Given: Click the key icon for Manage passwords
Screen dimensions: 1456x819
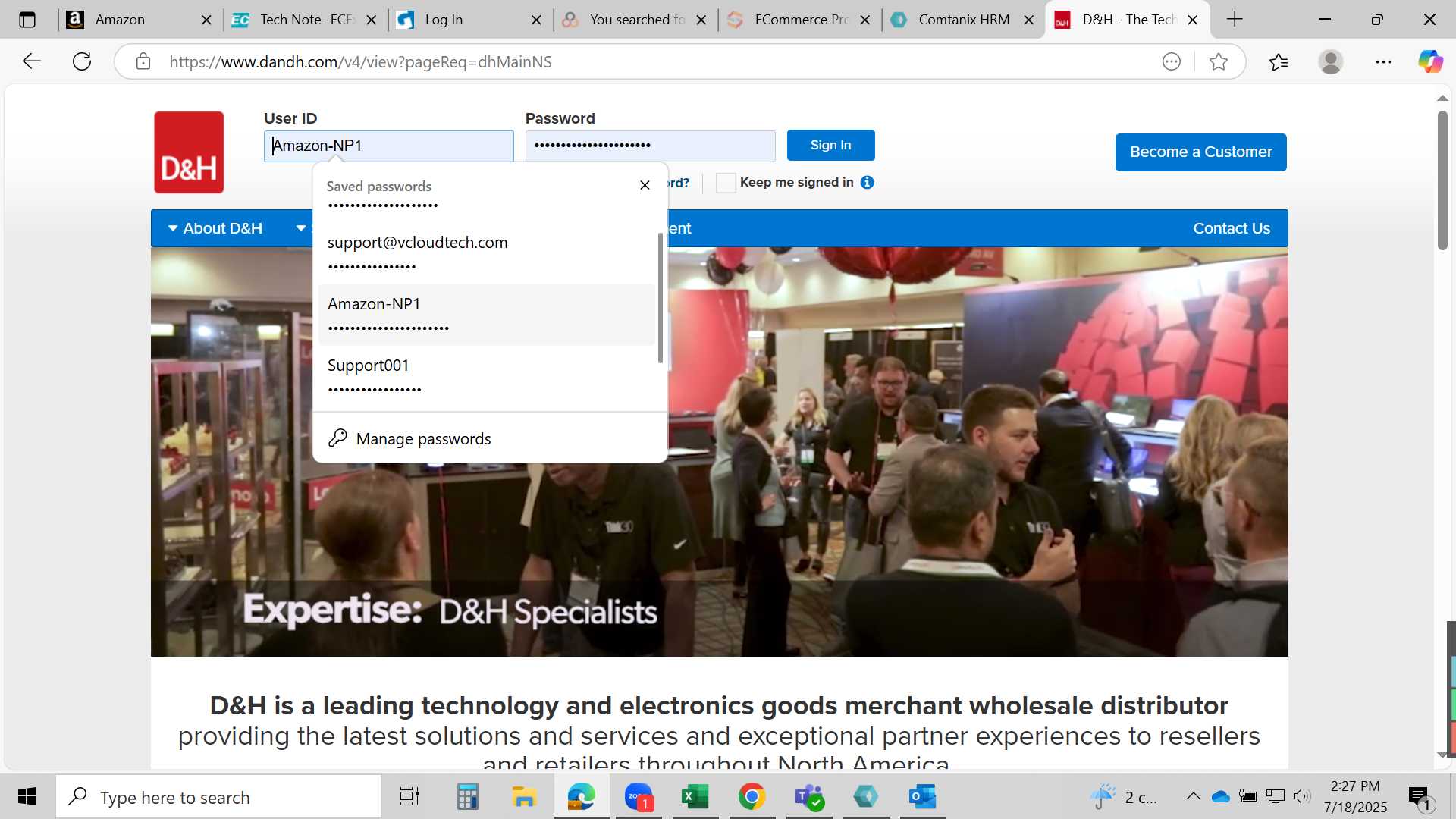Looking at the screenshot, I should pyautogui.click(x=337, y=438).
